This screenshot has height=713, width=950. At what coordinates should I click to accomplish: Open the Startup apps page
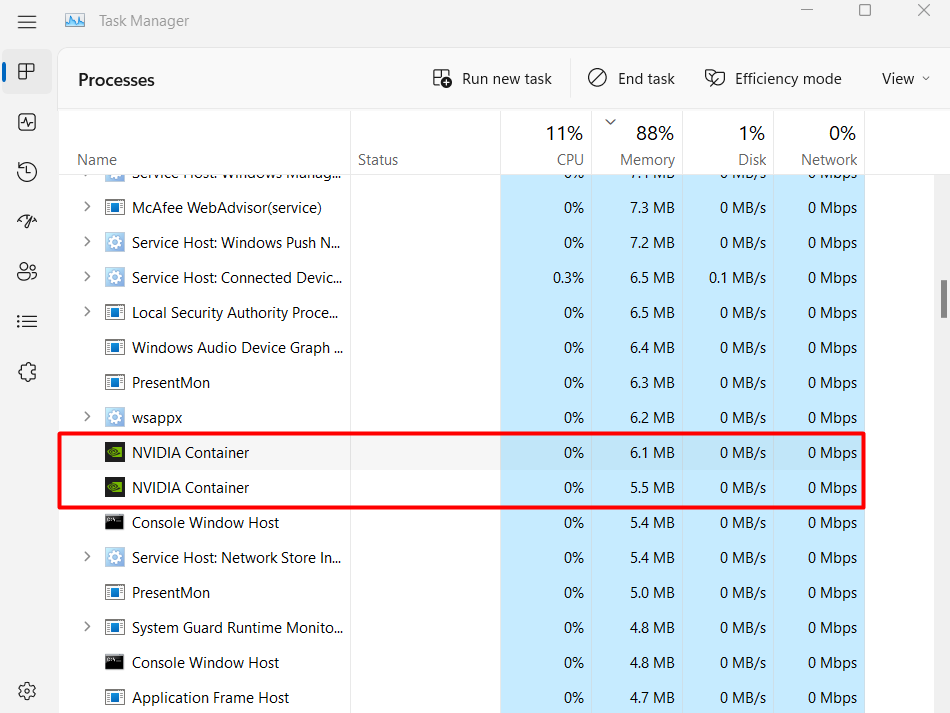tap(27, 221)
